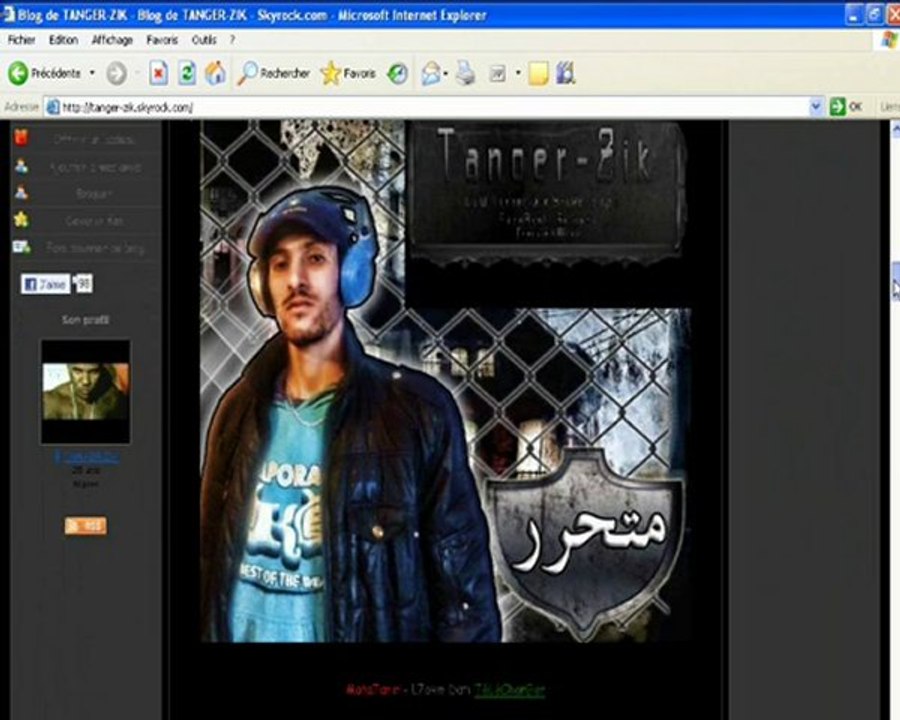This screenshot has height=720, width=900.
Task: Click the 'Son profil' heading text
Action: pyautogui.click(x=85, y=320)
